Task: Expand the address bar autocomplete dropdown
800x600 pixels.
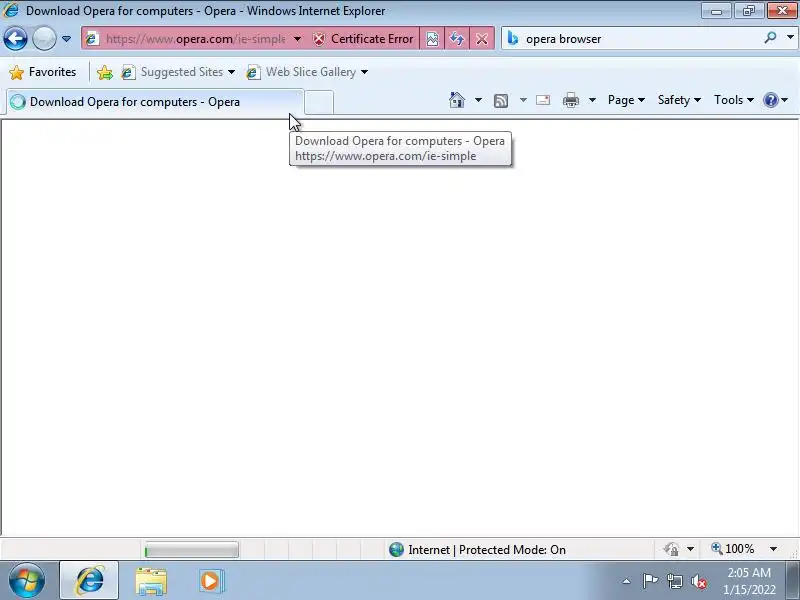Action: (297, 39)
